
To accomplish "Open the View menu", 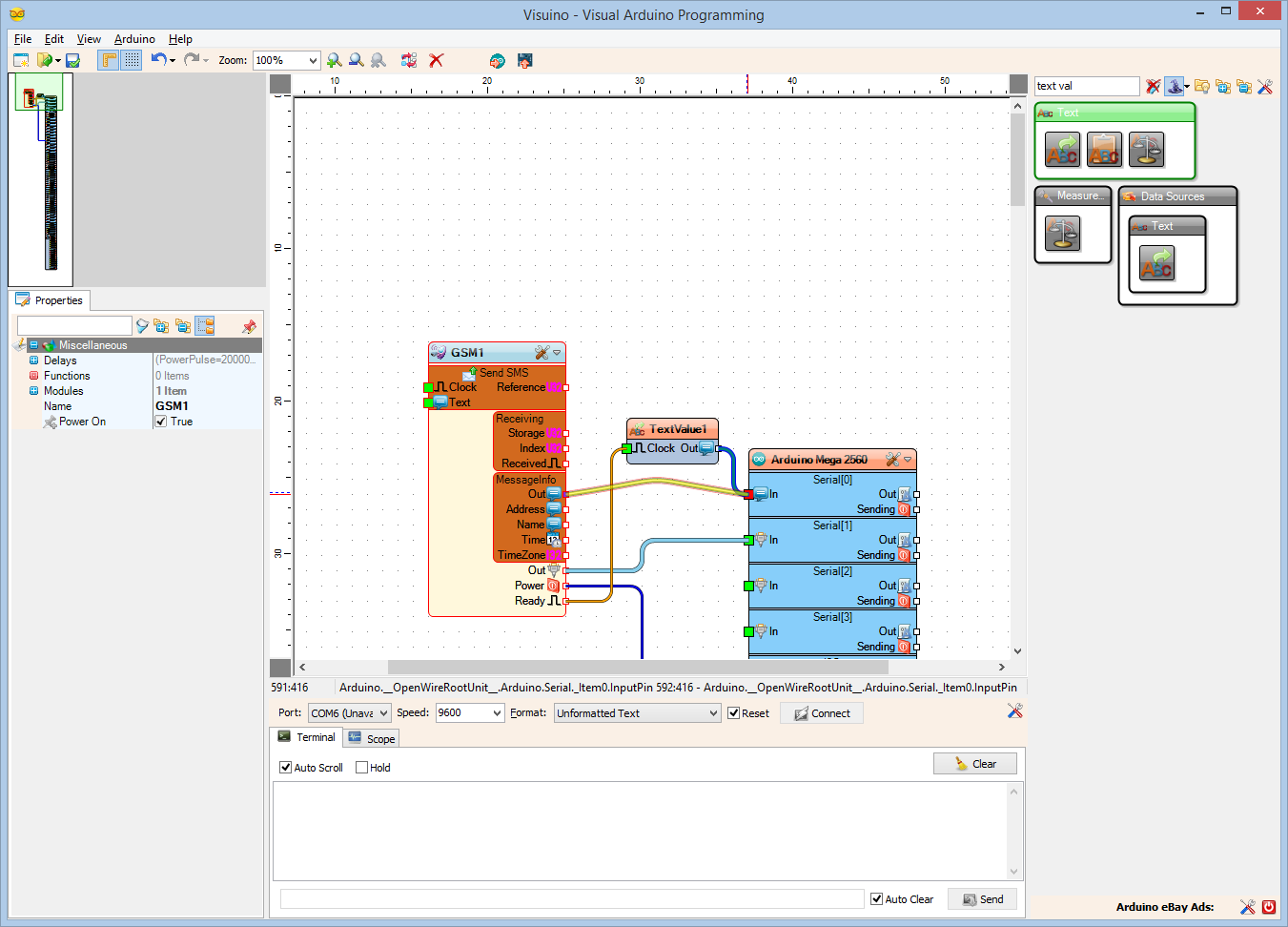I will (89, 39).
